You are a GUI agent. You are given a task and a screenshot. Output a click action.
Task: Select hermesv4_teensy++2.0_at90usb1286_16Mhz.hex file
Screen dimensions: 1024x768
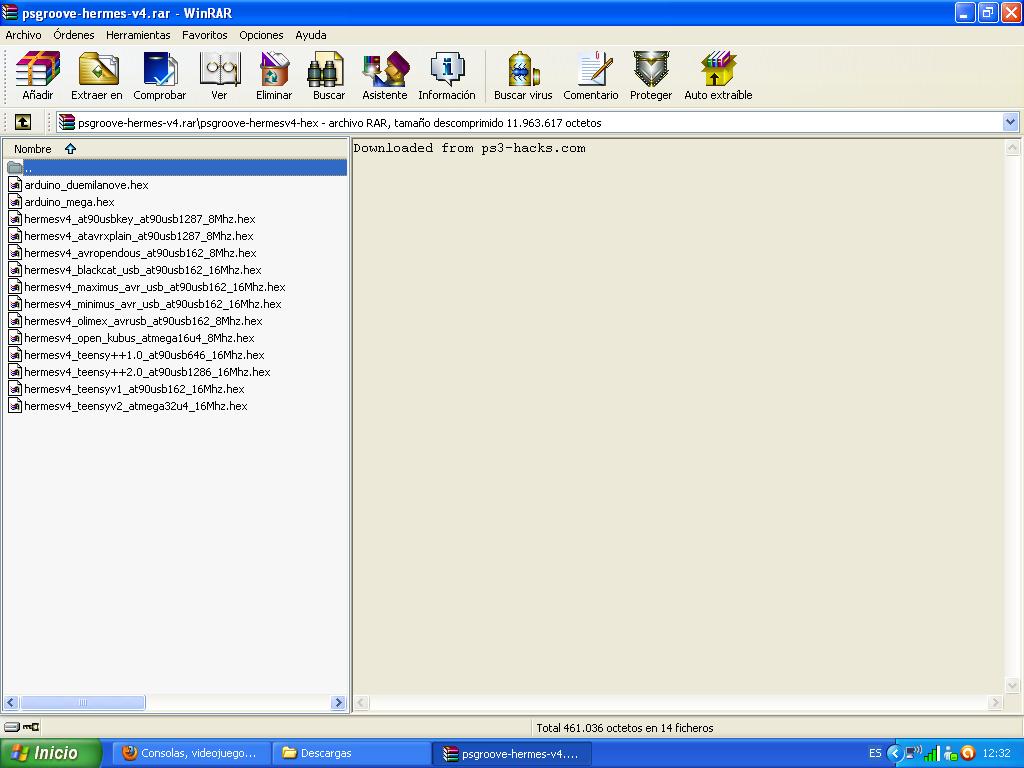(147, 372)
